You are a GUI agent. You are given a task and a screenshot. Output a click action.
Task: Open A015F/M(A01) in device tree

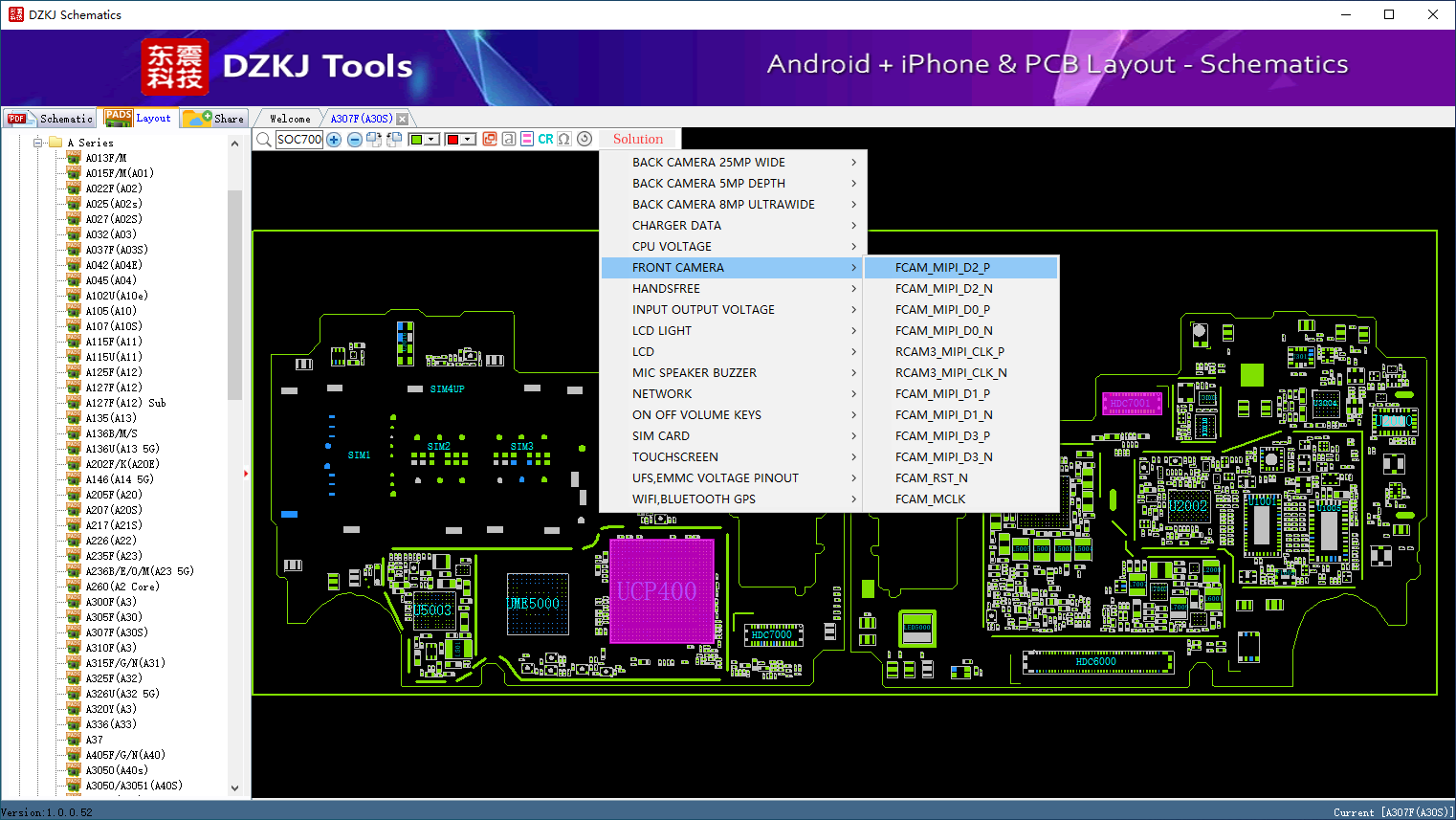(x=120, y=173)
